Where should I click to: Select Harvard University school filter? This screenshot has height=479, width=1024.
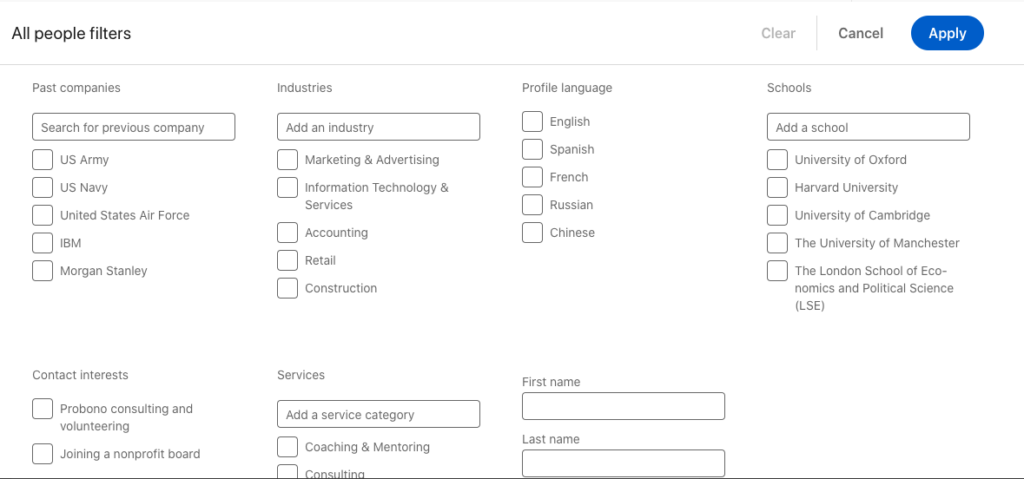click(x=777, y=188)
